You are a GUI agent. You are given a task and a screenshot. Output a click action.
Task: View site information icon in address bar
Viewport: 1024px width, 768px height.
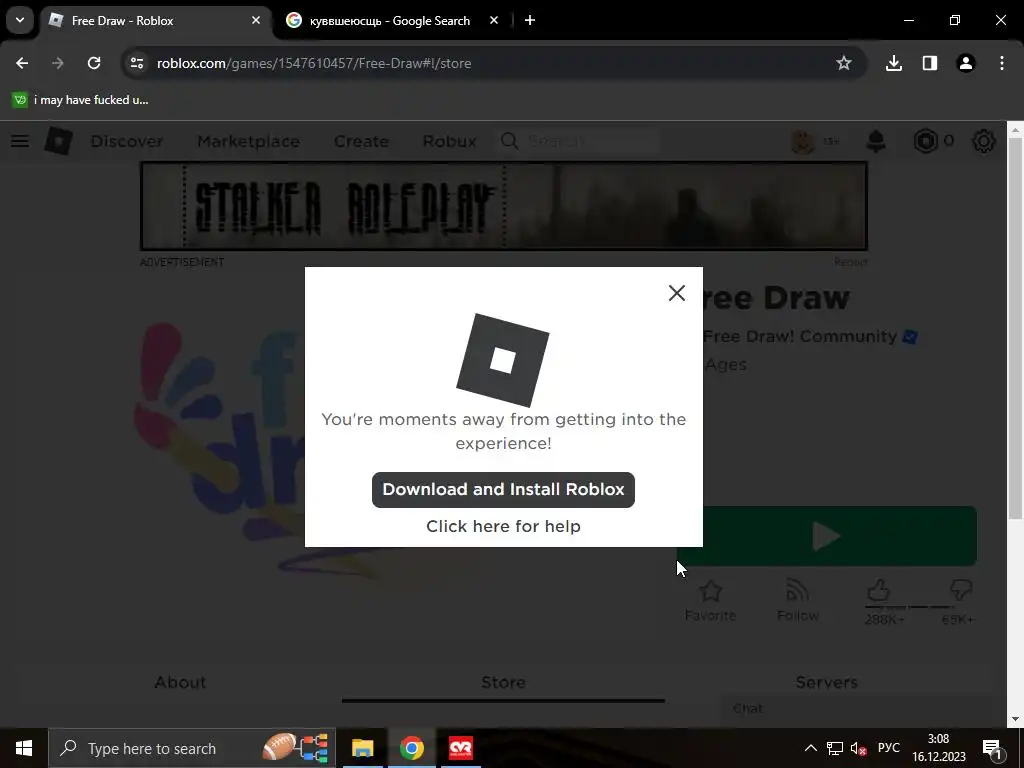point(136,63)
